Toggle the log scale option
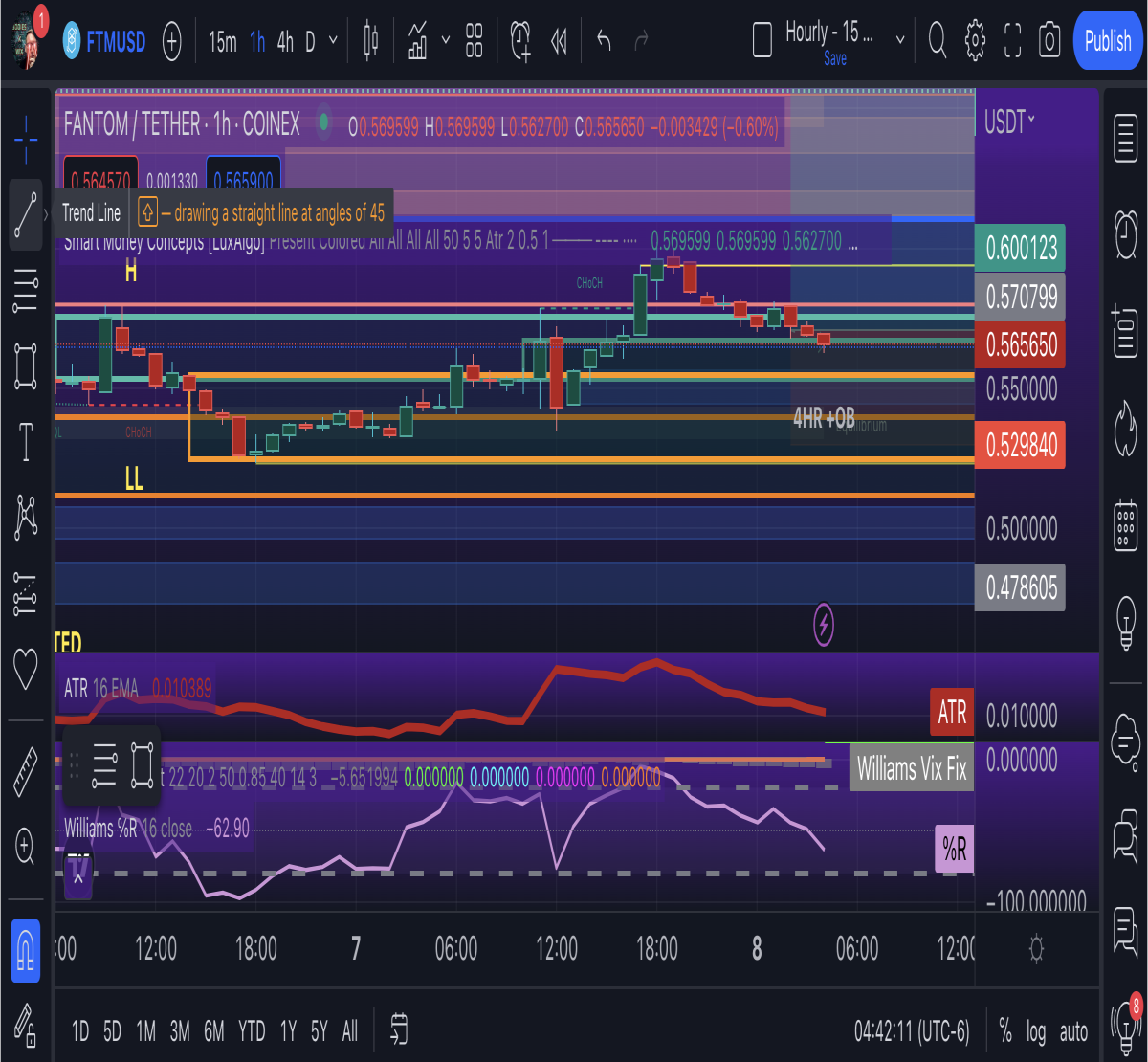 point(1036,1032)
